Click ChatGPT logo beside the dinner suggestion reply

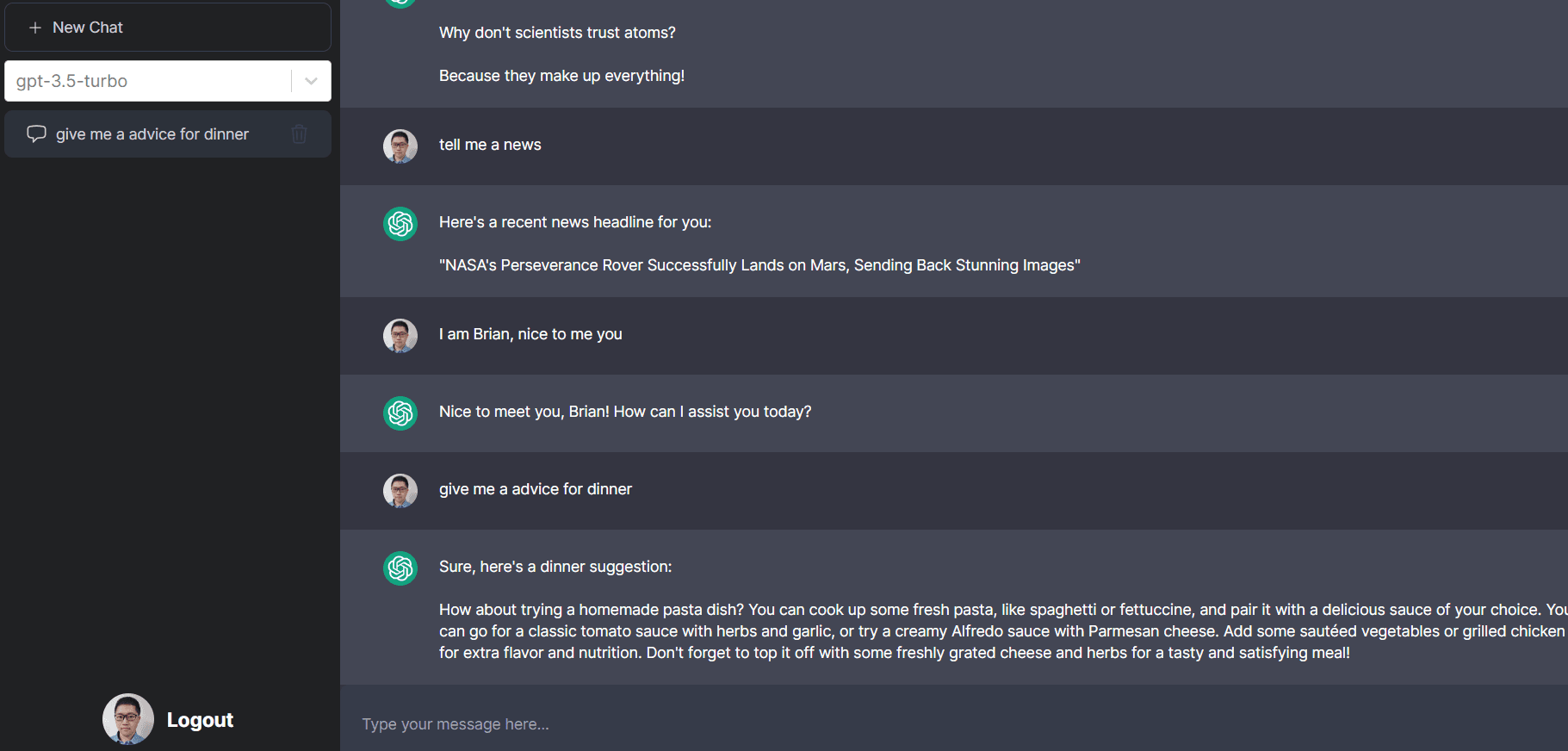coord(400,568)
